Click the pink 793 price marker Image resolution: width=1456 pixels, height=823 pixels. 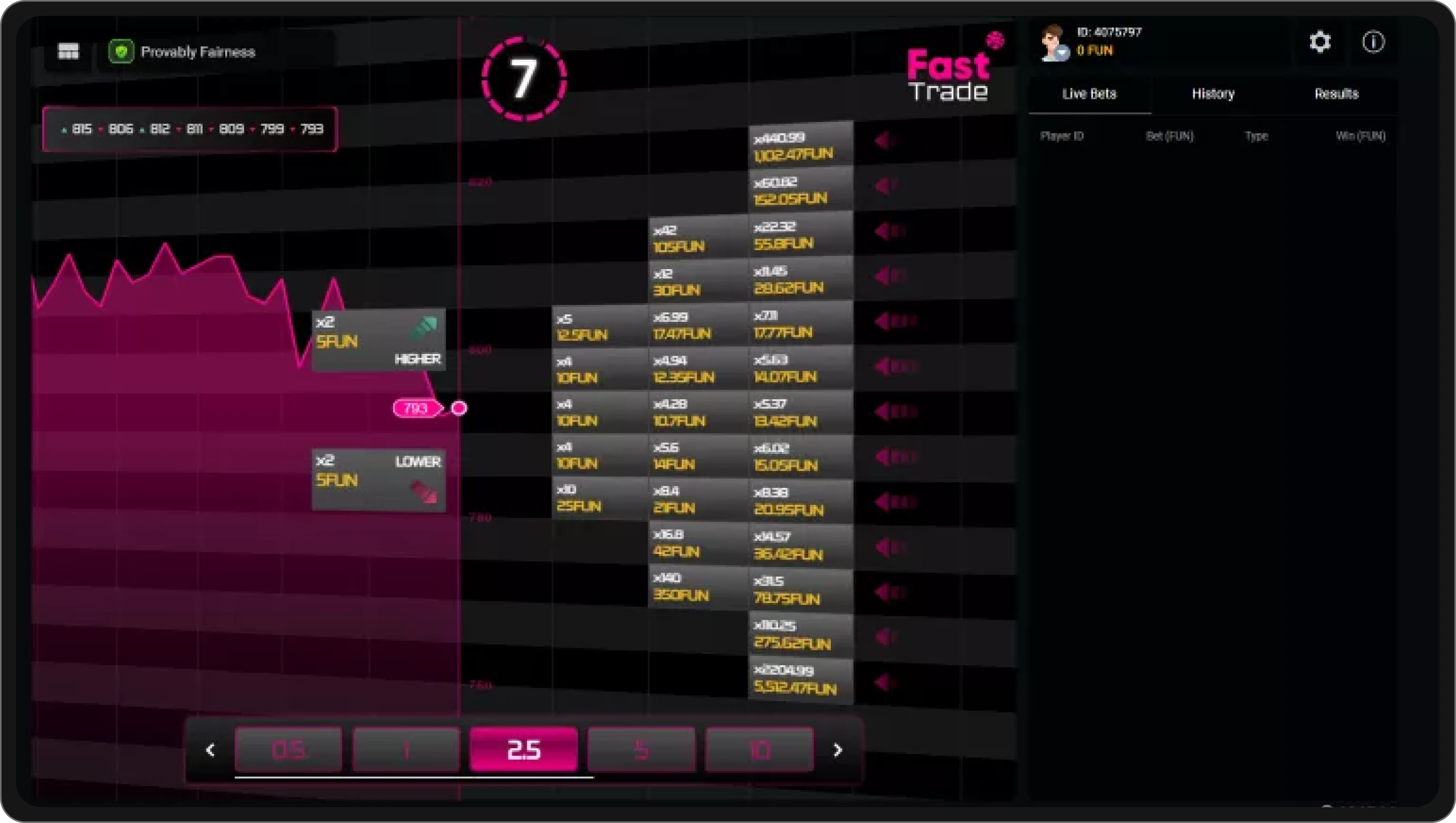pos(417,408)
